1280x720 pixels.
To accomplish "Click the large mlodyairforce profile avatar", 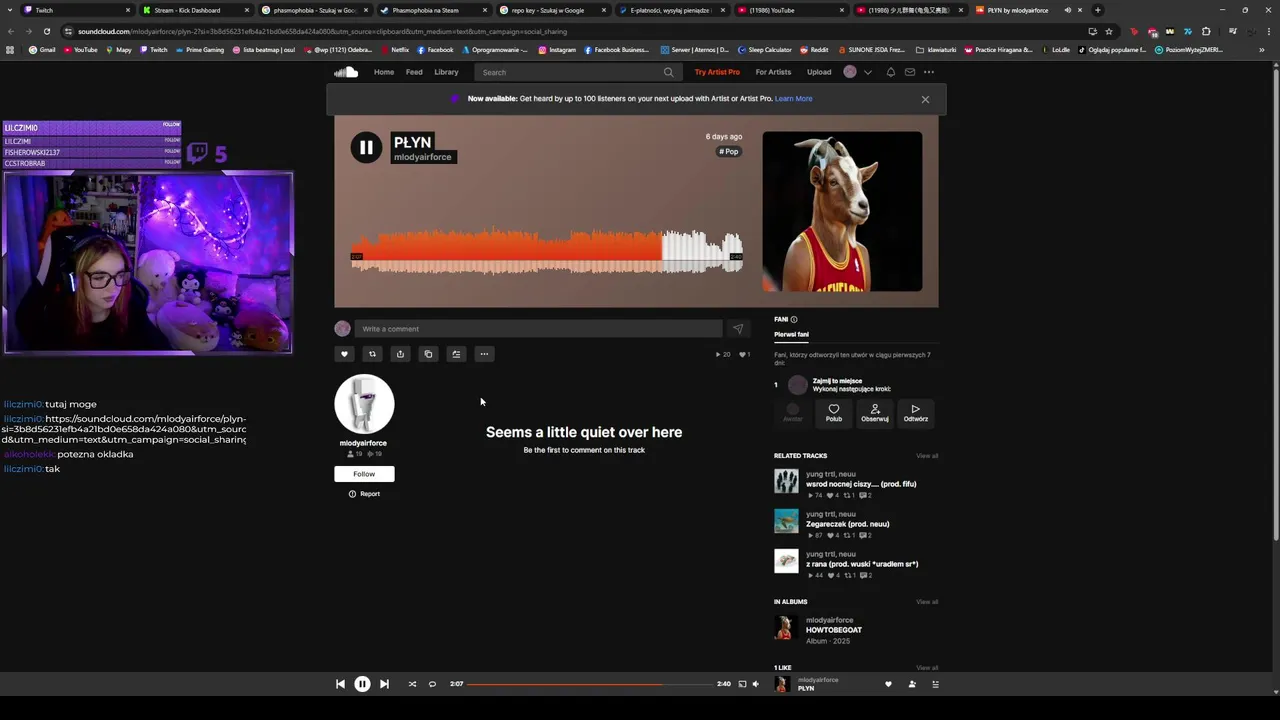I will point(364,404).
